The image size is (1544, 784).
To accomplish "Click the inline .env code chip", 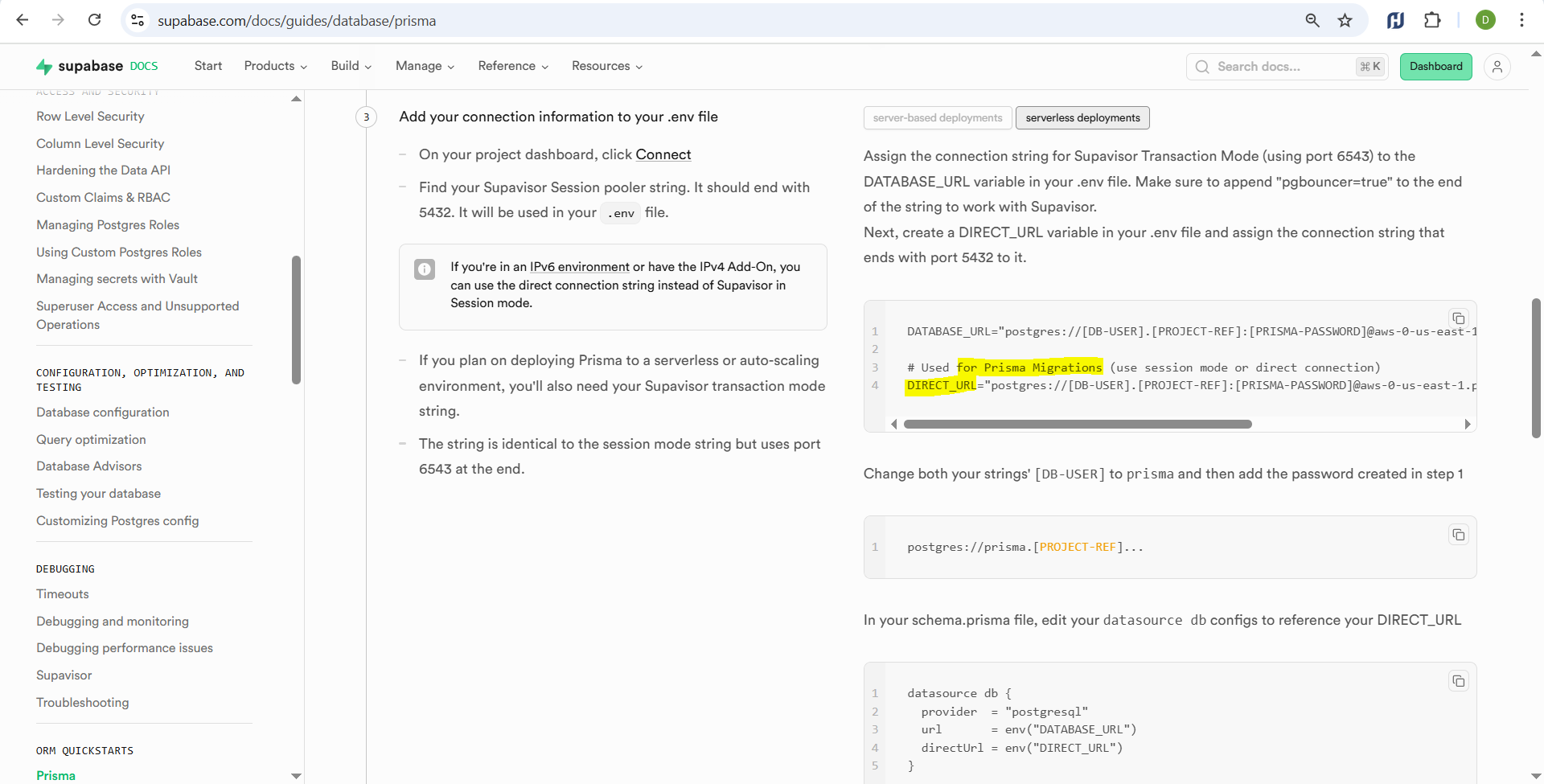I will [621, 213].
